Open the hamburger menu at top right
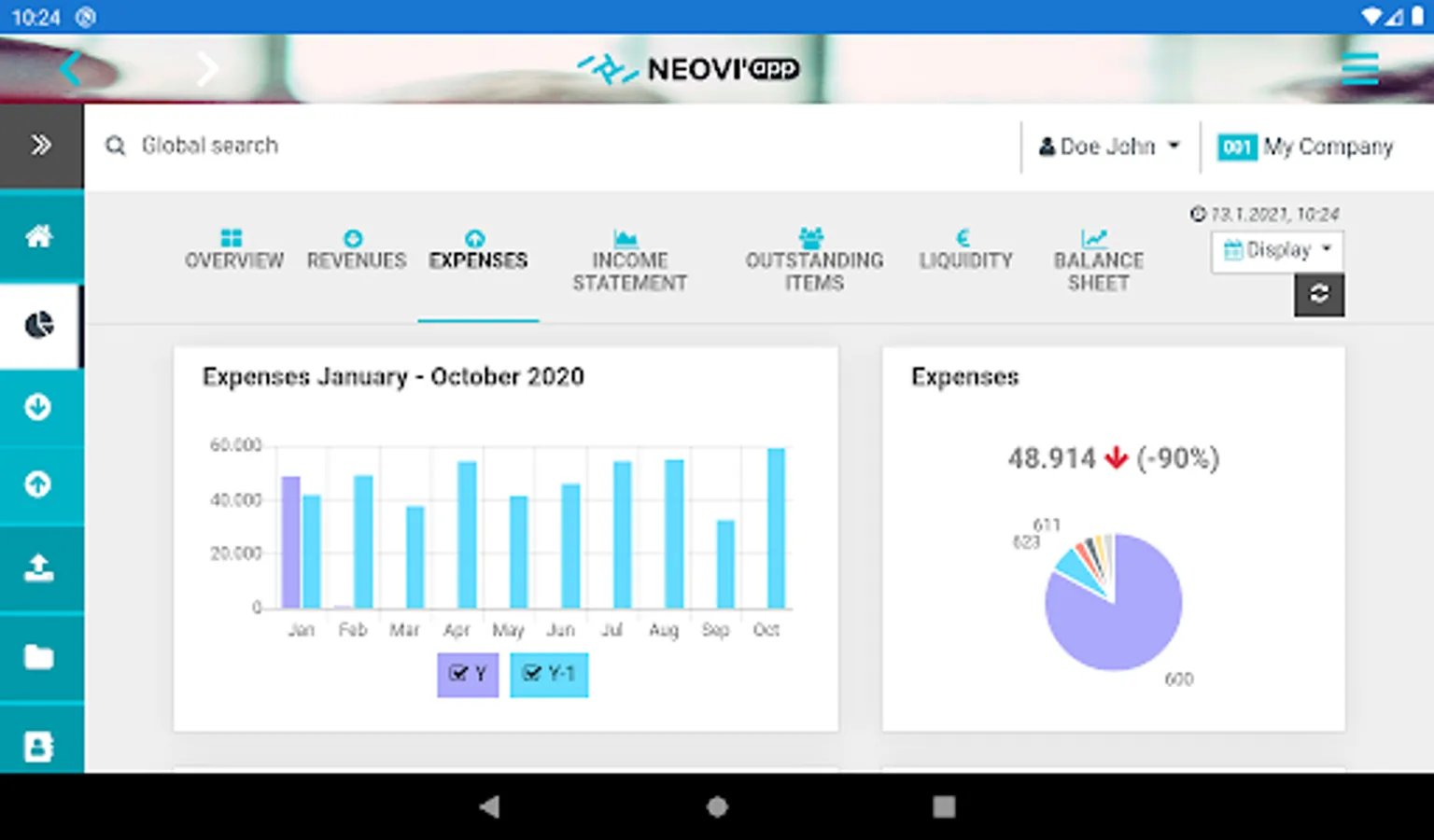This screenshot has height=840, width=1434. pyautogui.click(x=1359, y=68)
